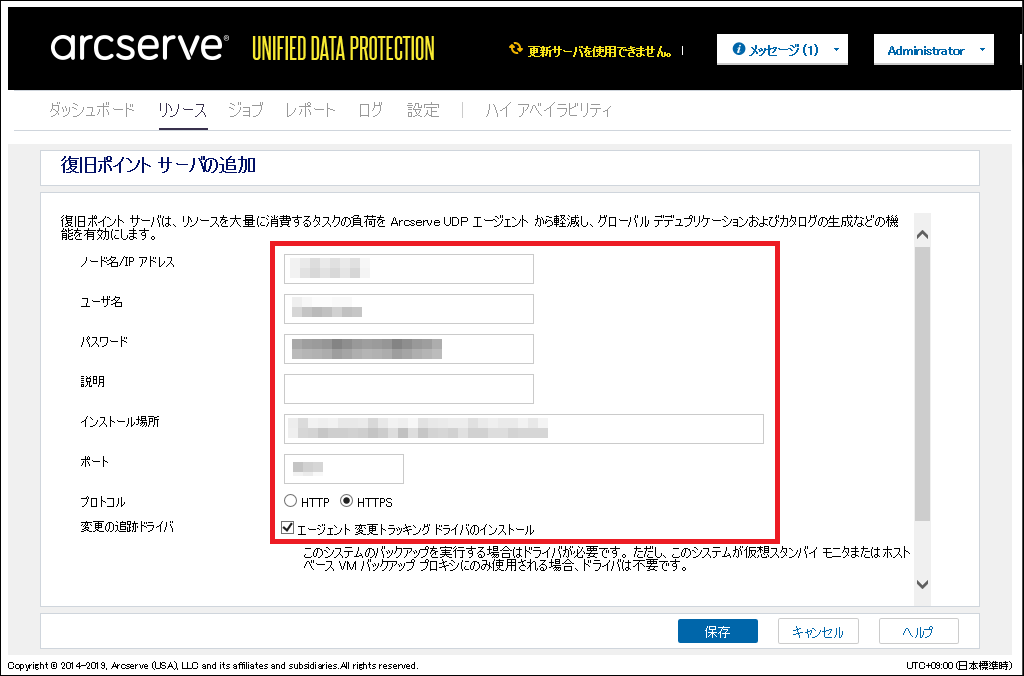1024x676 pixels.
Task: Click the UNIFIED DATA PROTECTION title
Action: (x=344, y=48)
